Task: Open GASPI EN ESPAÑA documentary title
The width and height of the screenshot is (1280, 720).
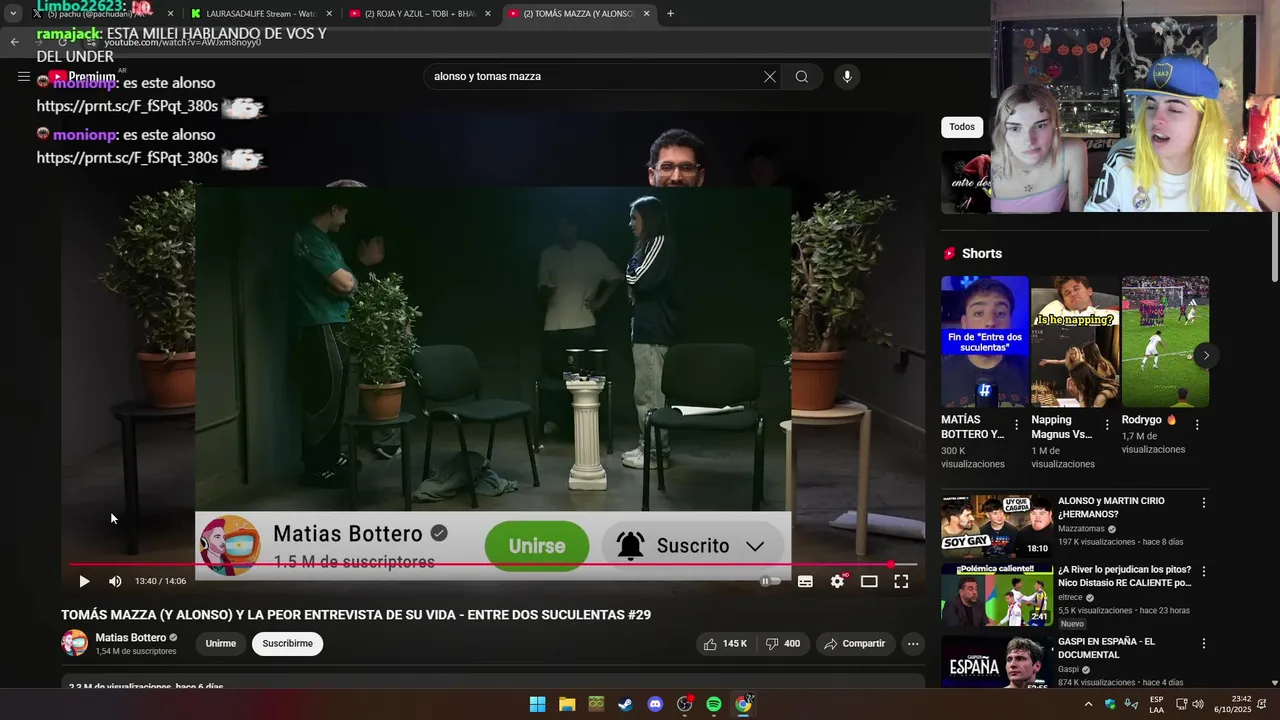Action: pyautogui.click(x=1106, y=648)
